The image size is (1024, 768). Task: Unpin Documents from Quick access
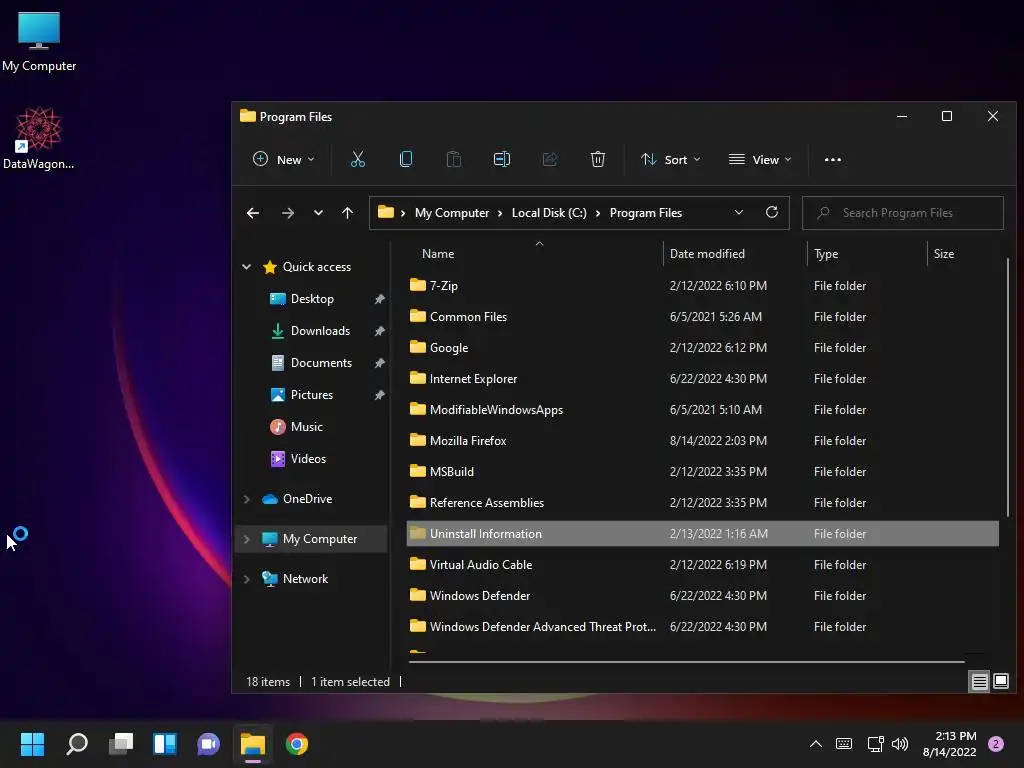379,363
